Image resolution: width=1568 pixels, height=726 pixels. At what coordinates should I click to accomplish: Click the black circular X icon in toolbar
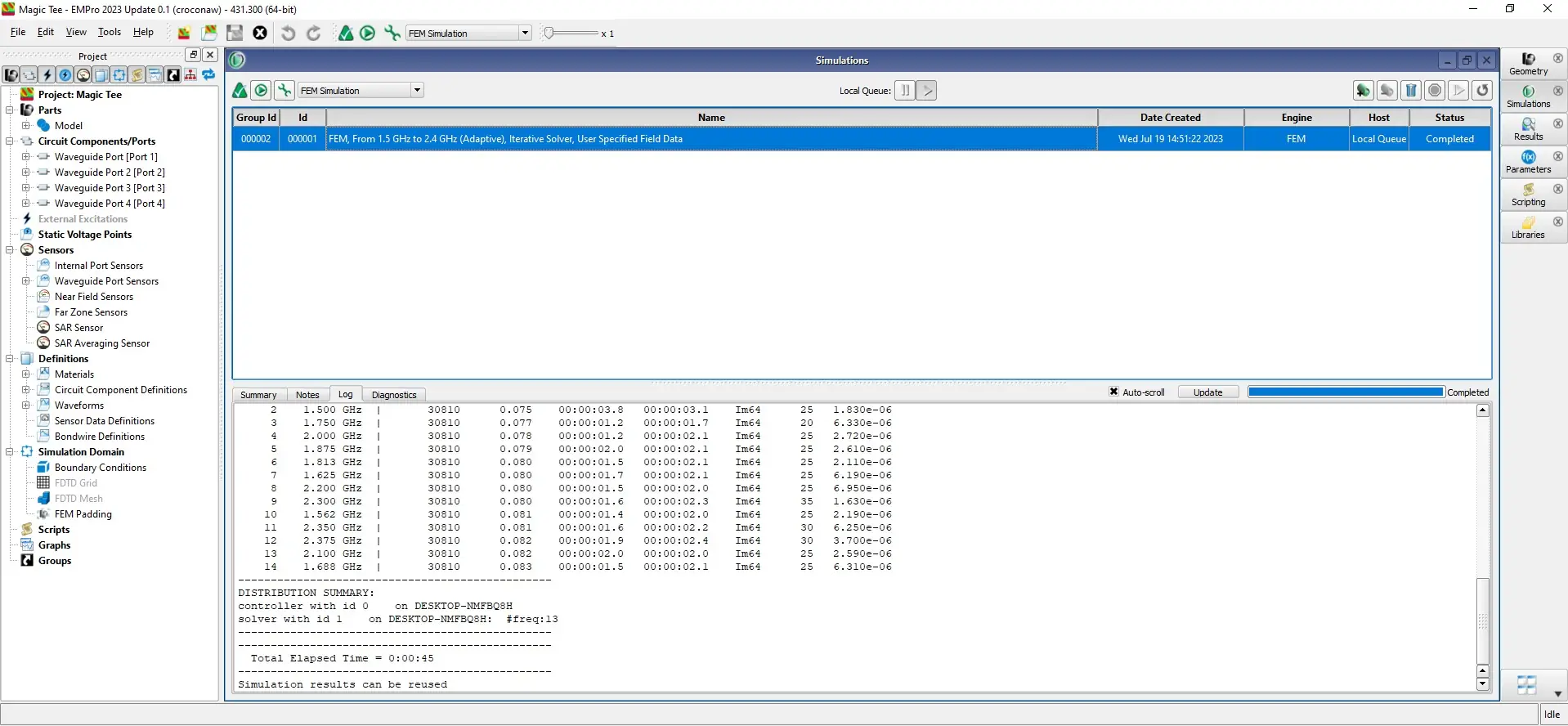pos(260,33)
